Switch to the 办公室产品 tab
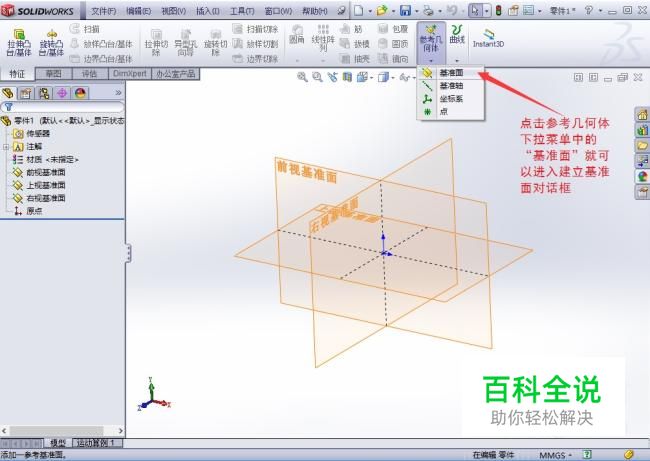 coord(176,74)
